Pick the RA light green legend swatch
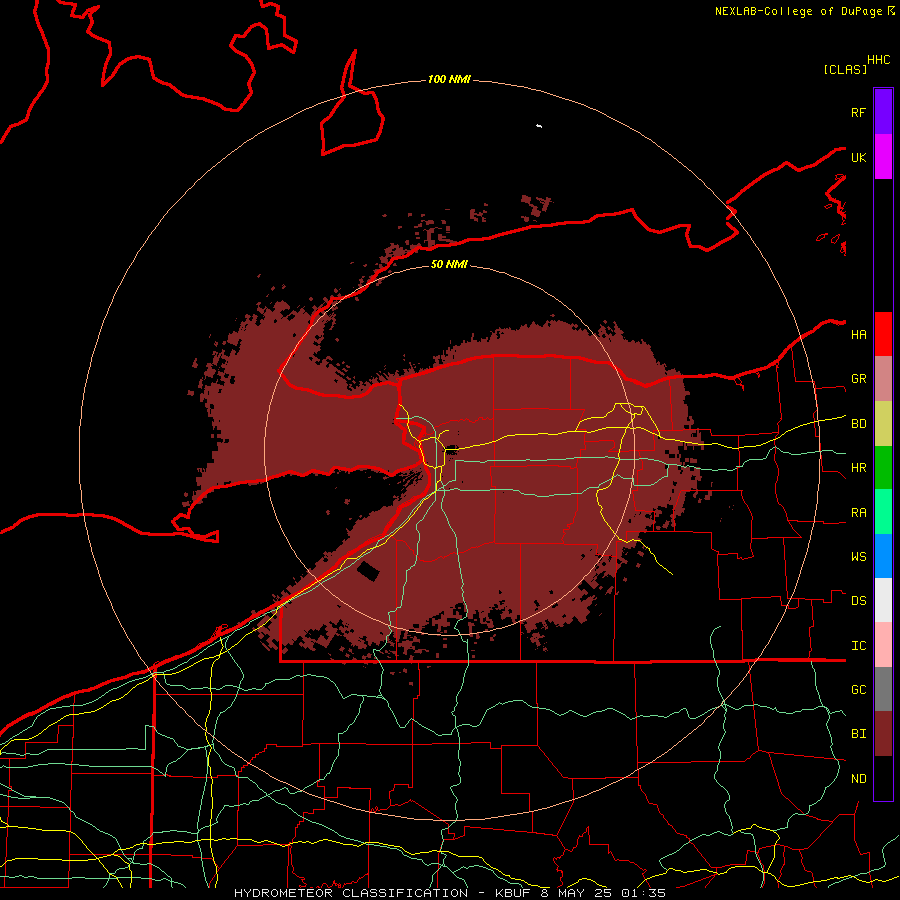900x900 pixels. pos(883,512)
